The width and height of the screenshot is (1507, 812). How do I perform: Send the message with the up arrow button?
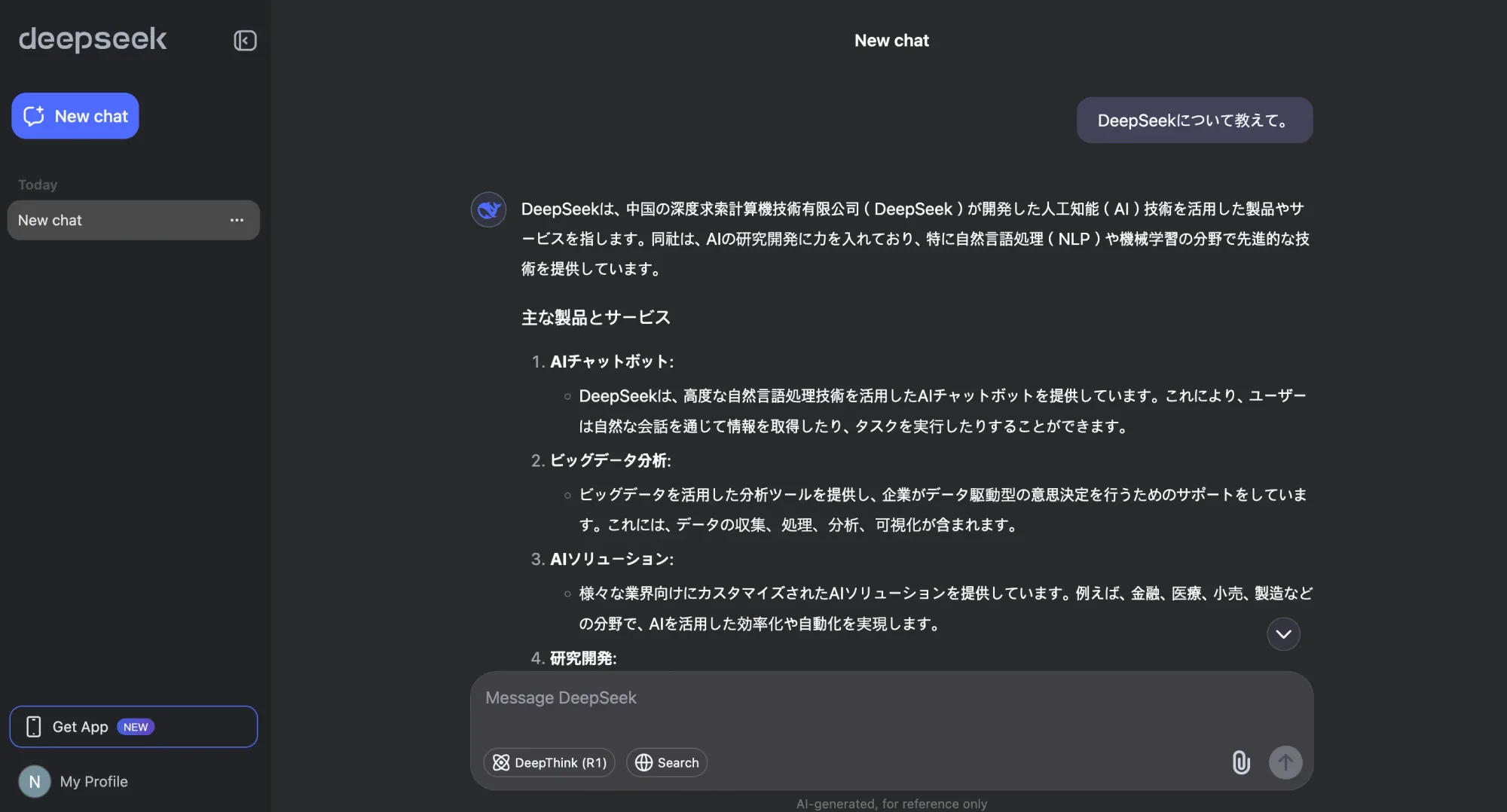1285,763
